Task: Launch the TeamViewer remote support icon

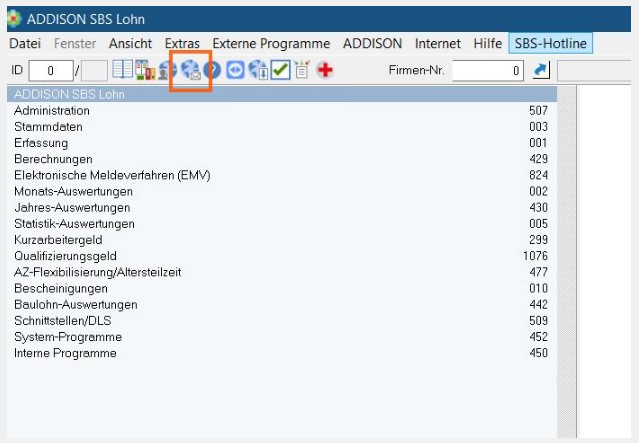Action: click(235, 70)
